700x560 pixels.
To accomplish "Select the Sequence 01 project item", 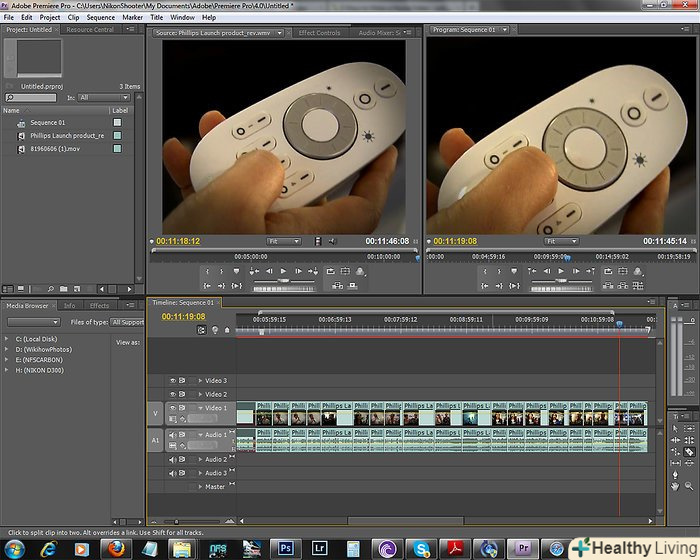I will point(45,122).
